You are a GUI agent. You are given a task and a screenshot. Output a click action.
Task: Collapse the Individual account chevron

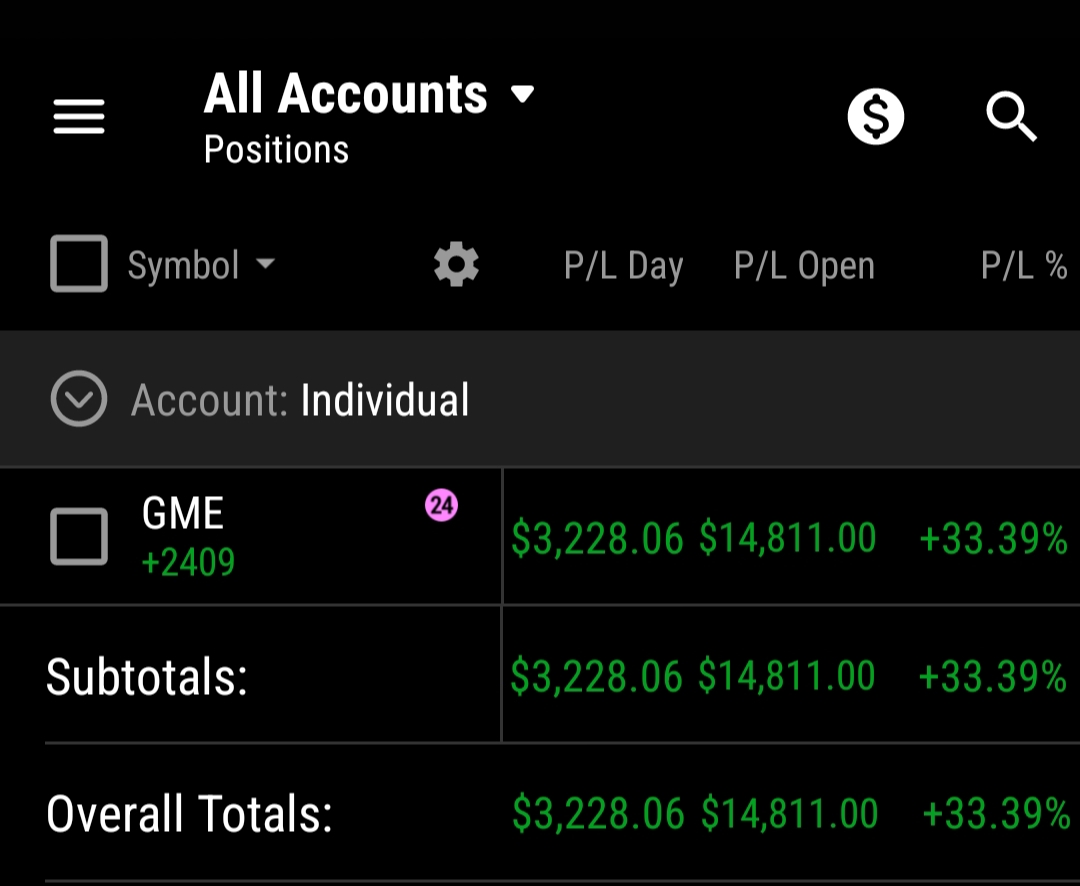click(78, 400)
